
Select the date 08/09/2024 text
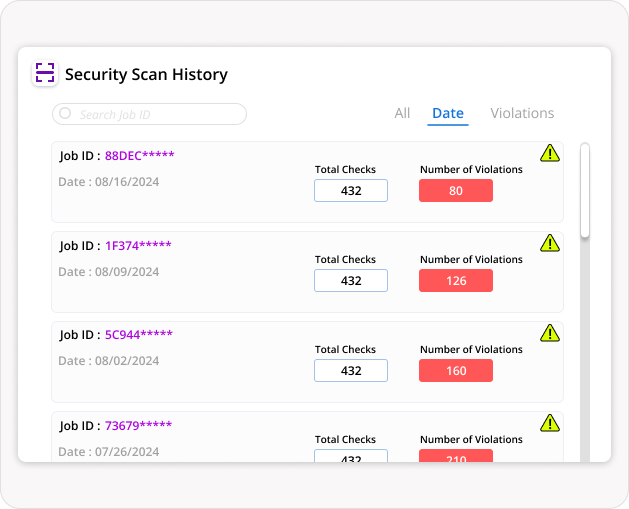point(127,272)
